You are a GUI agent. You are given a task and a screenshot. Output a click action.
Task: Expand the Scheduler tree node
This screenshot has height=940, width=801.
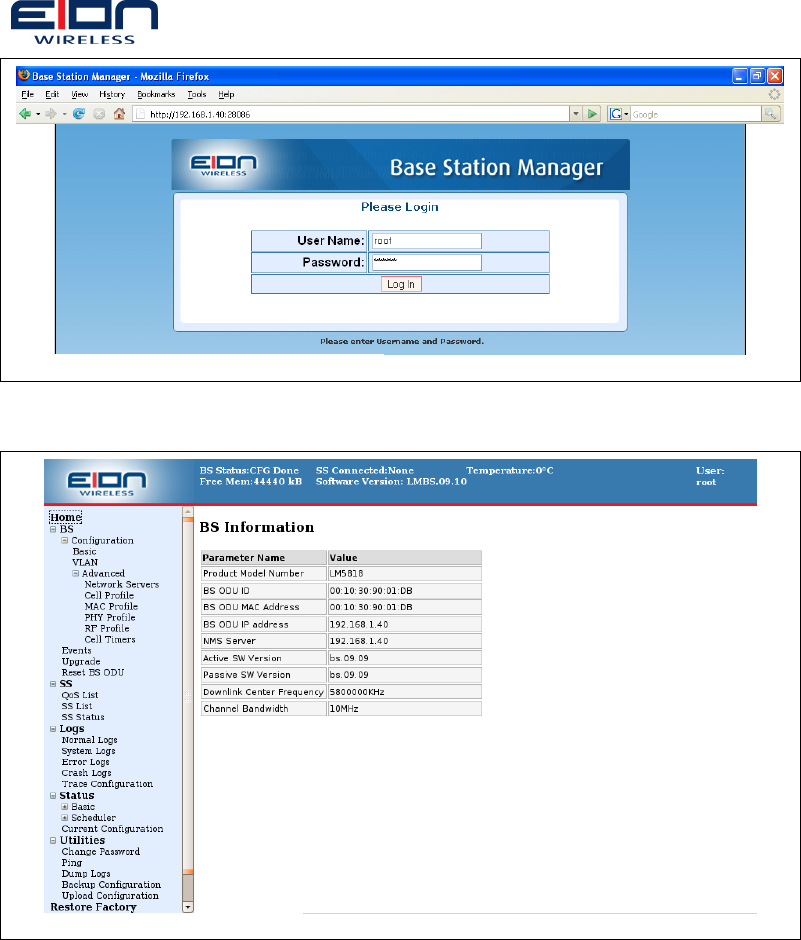[x=65, y=818]
